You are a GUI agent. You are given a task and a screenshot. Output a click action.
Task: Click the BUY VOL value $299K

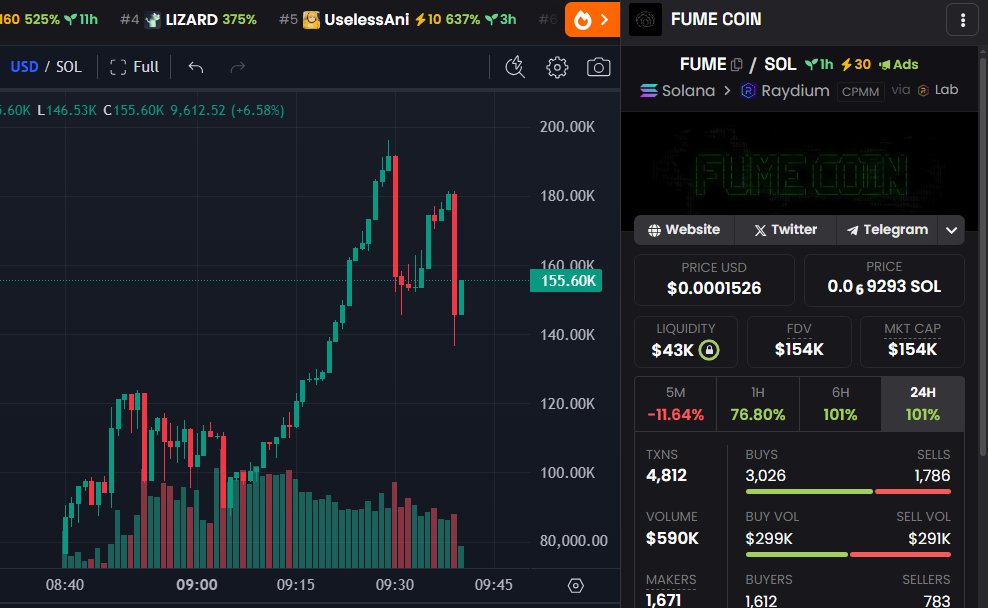coord(769,538)
